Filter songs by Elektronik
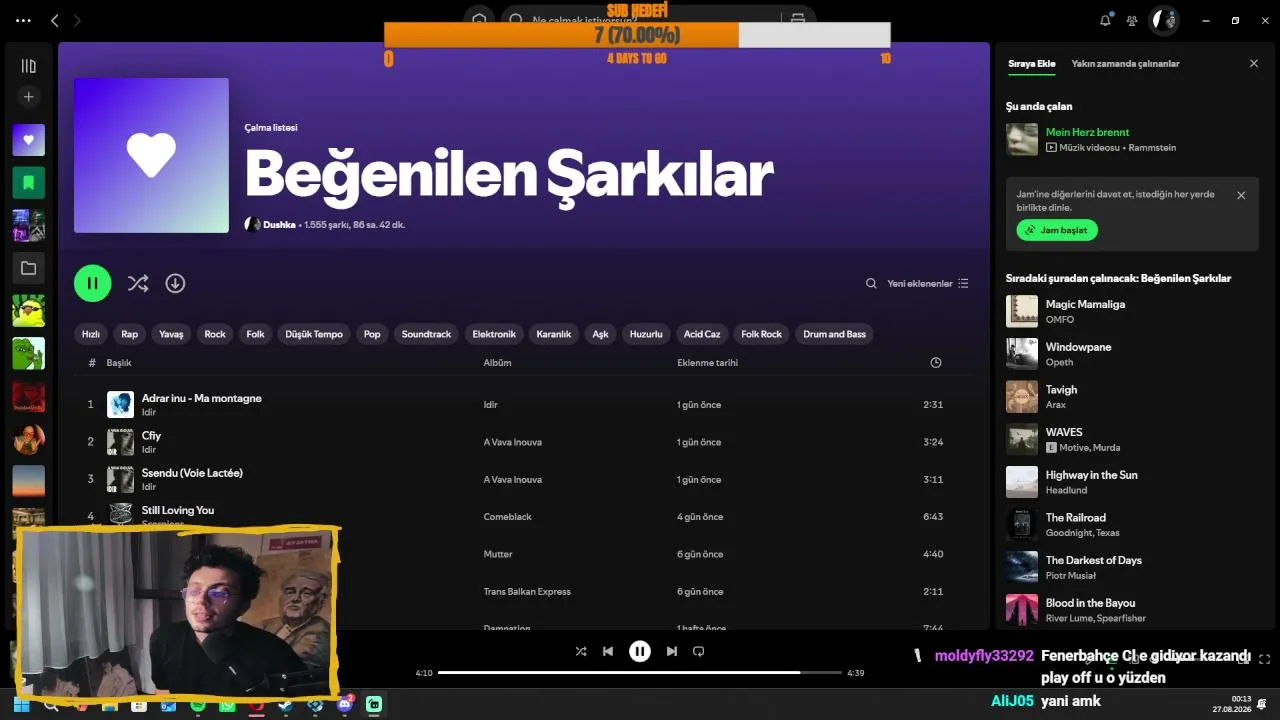1280x720 pixels. [x=494, y=334]
